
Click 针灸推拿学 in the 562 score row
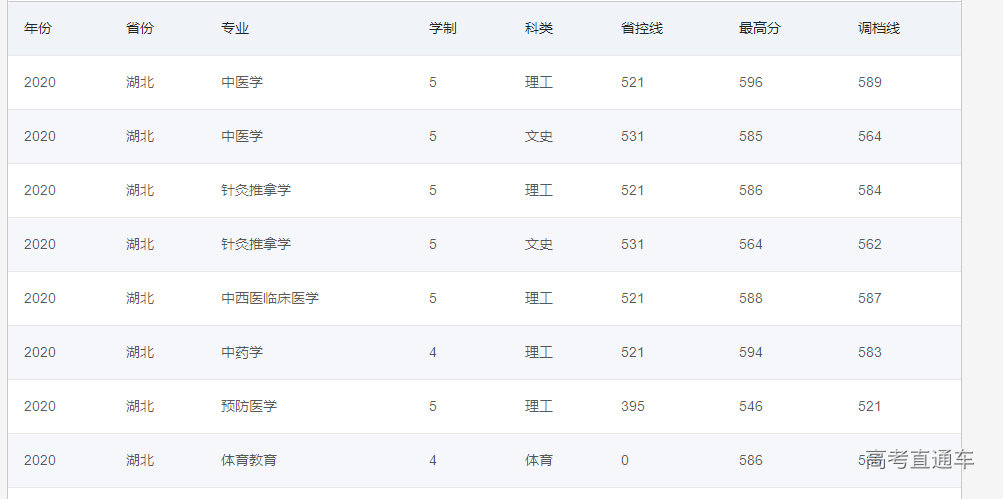(256, 244)
